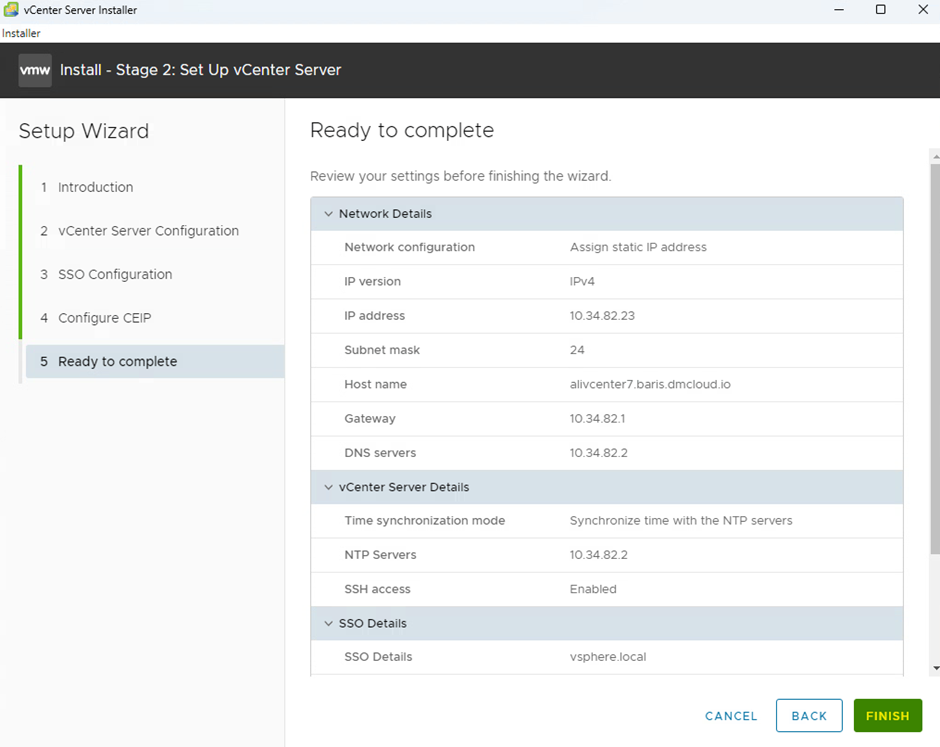Image resolution: width=940 pixels, height=747 pixels.
Task: Click scrollbar down arrow
Action: [x=934, y=668]
